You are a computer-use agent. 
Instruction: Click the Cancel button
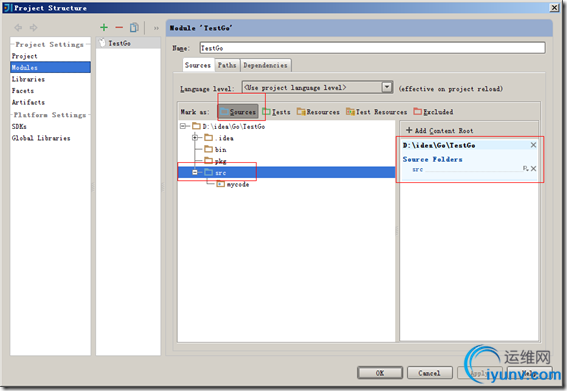point(430,373)
